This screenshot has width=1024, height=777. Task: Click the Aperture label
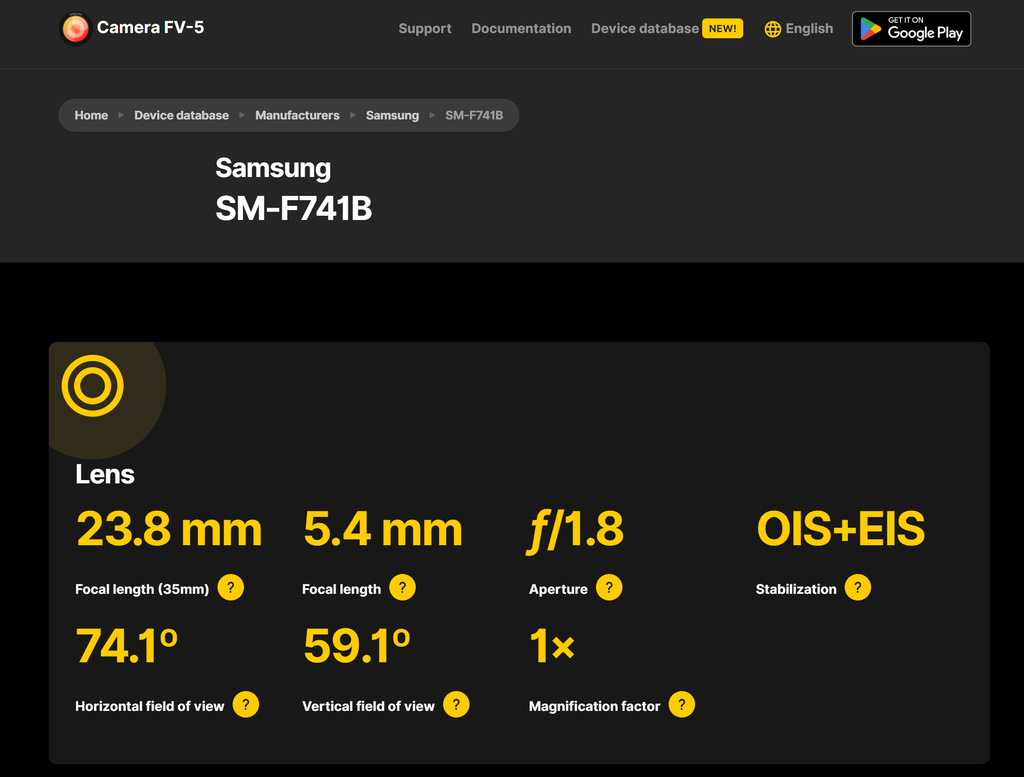(x=558, y=589)
